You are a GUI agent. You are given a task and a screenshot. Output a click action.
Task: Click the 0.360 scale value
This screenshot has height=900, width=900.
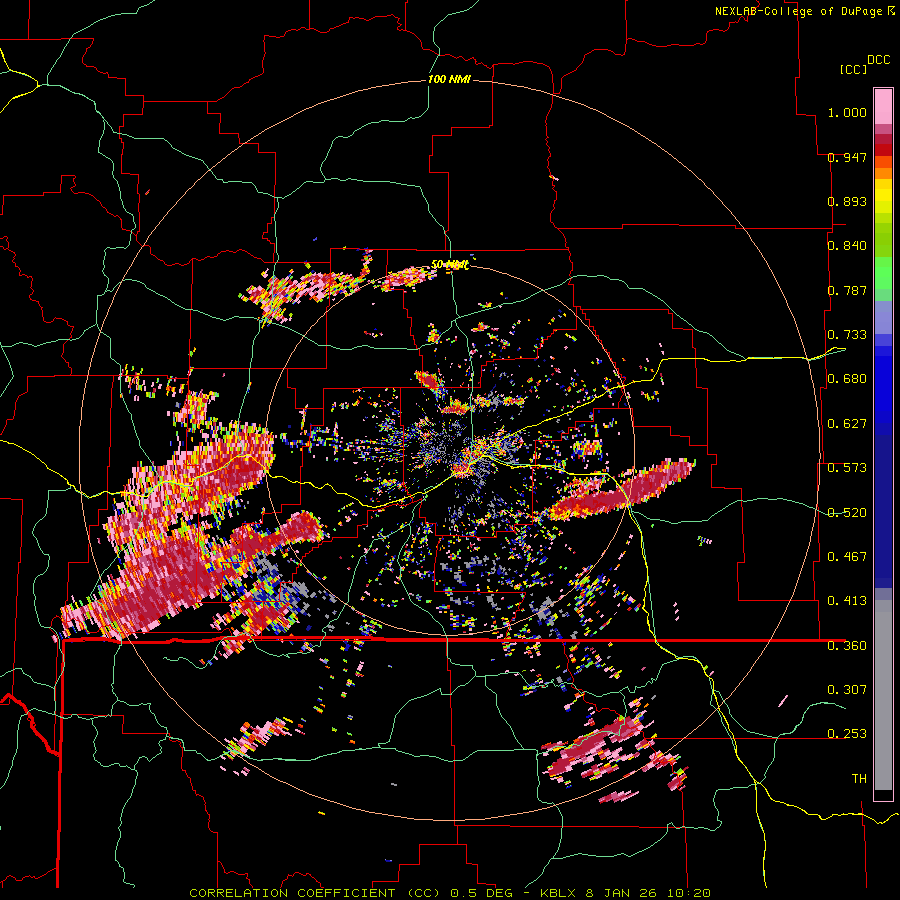(847, 646)
